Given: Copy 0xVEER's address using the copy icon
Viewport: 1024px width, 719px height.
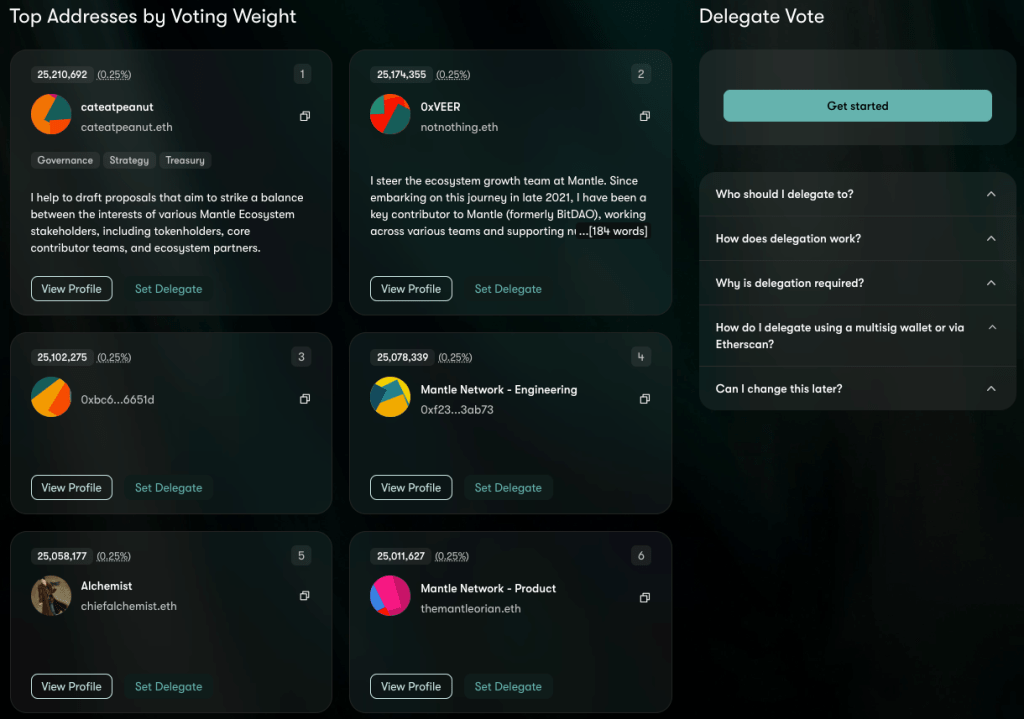Looking at the screenshot, I should click(x=644, y=116).
